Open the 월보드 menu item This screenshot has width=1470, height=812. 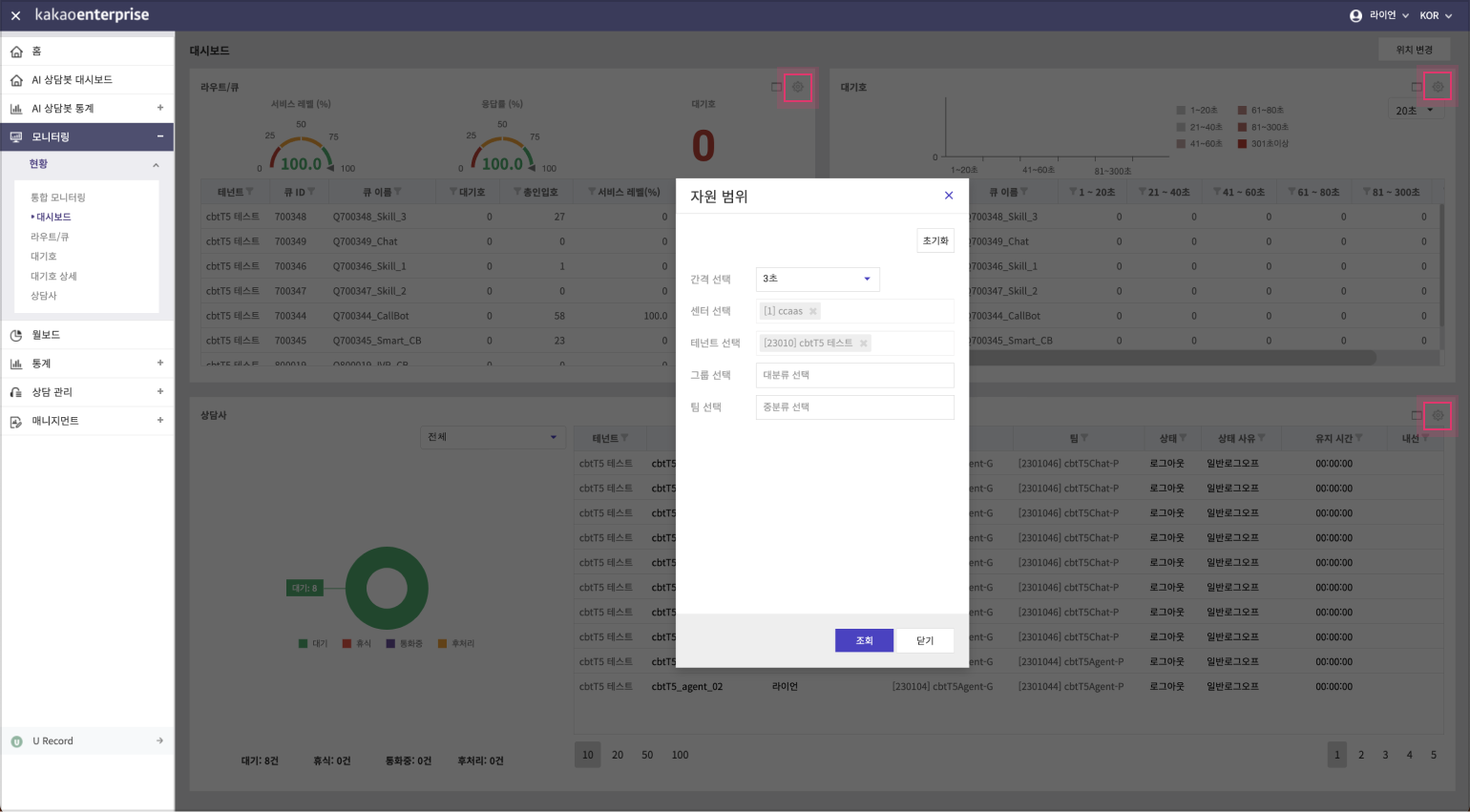click(46, 335)
